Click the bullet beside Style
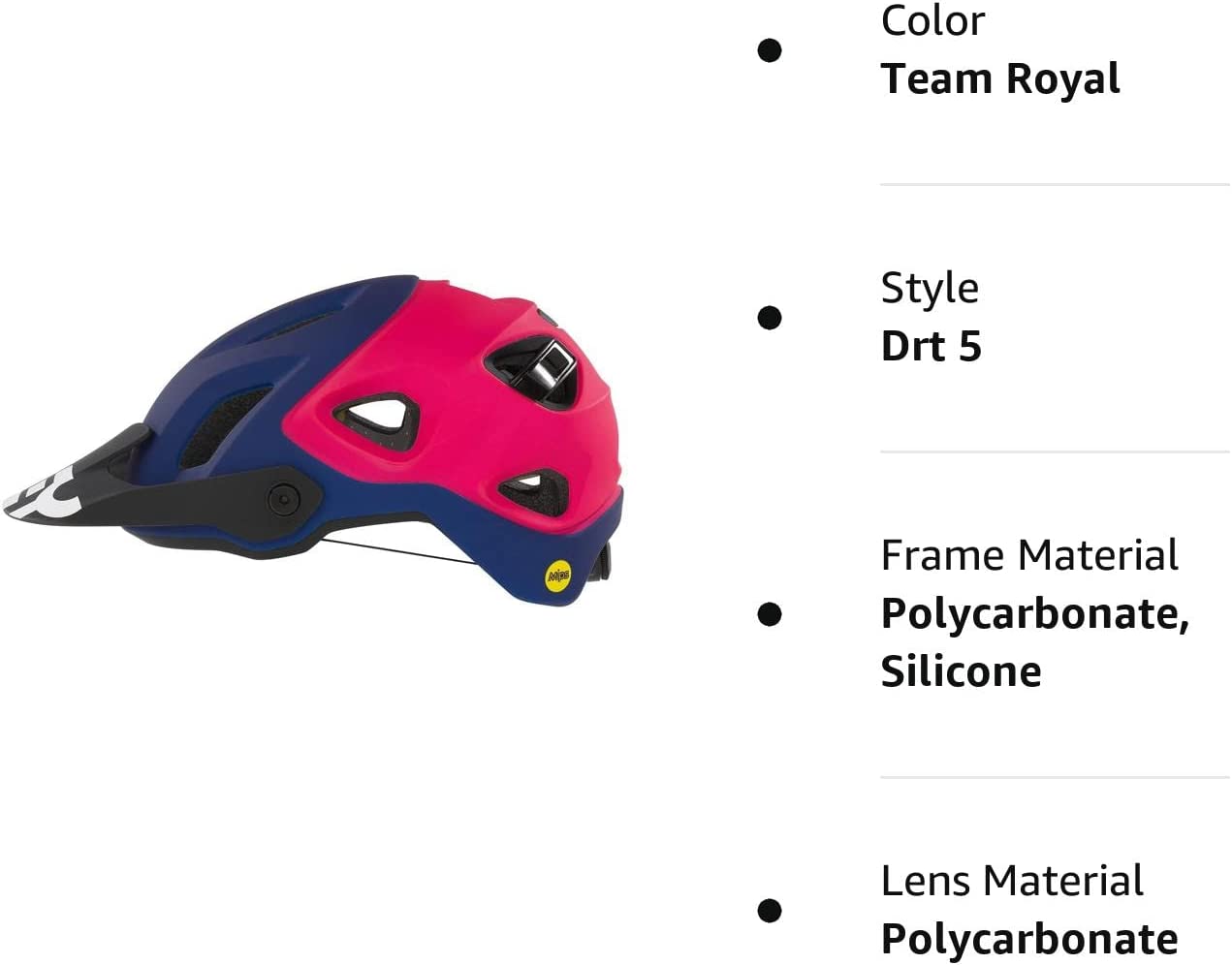Image resolution: width=1232 pixels, height=965 pixels. pyautogui.click(x=770, y=318)
